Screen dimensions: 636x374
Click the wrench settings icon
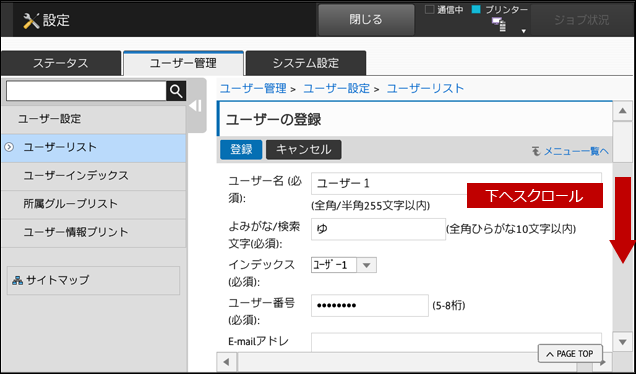point(31,20)
